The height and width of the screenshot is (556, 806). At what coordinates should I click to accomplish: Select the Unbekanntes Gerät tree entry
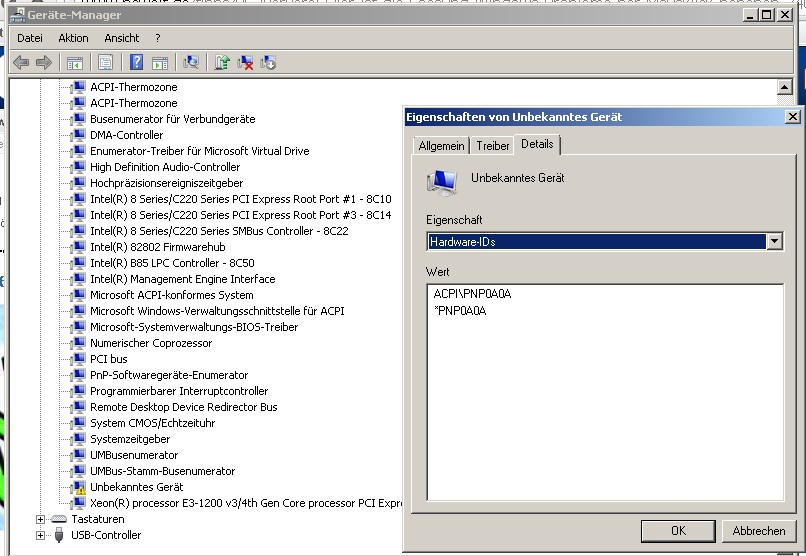pos(137,487)
